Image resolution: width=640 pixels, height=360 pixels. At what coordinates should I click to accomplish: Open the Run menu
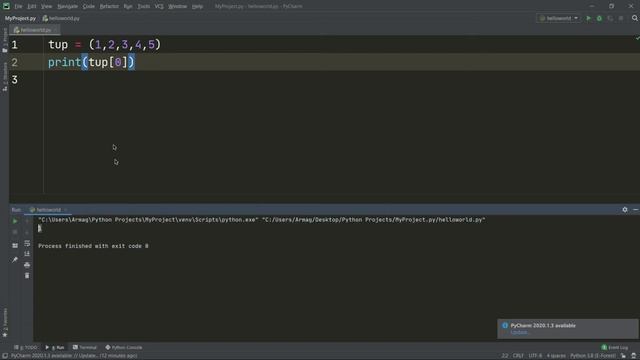pos(128,7)
